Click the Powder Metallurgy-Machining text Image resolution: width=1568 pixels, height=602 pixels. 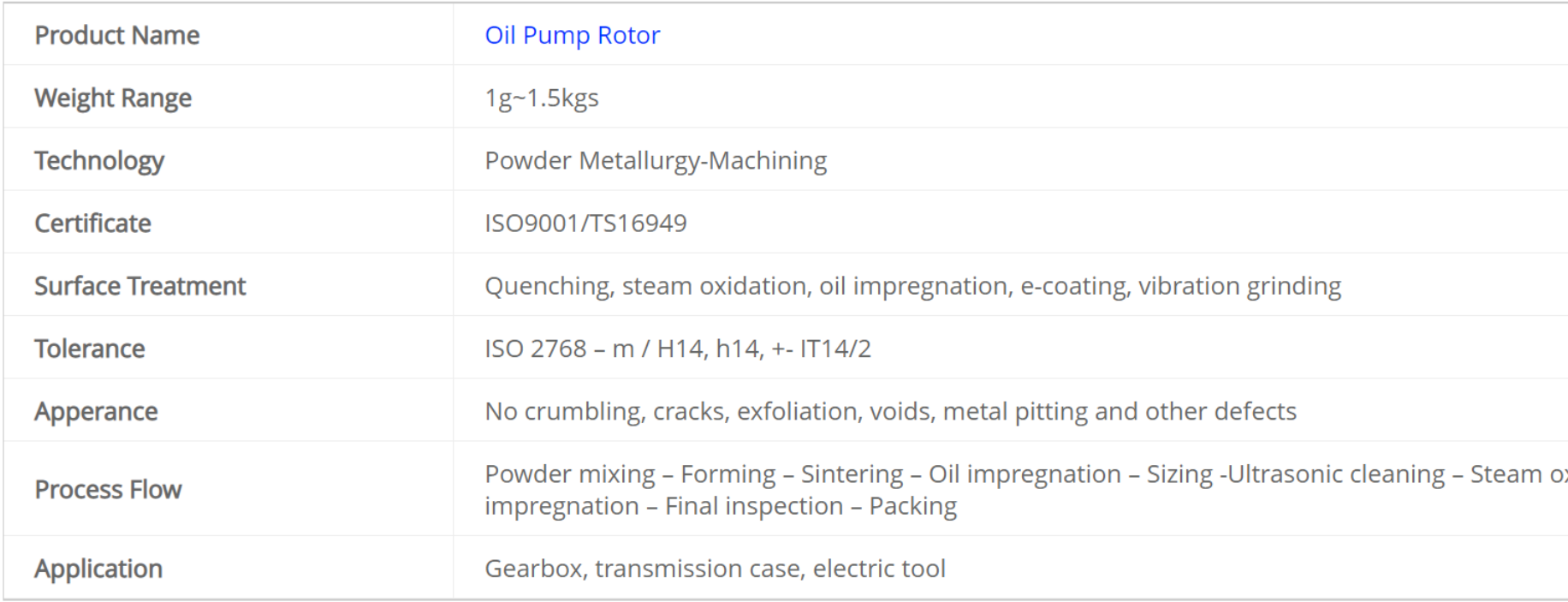coord(656,161)
